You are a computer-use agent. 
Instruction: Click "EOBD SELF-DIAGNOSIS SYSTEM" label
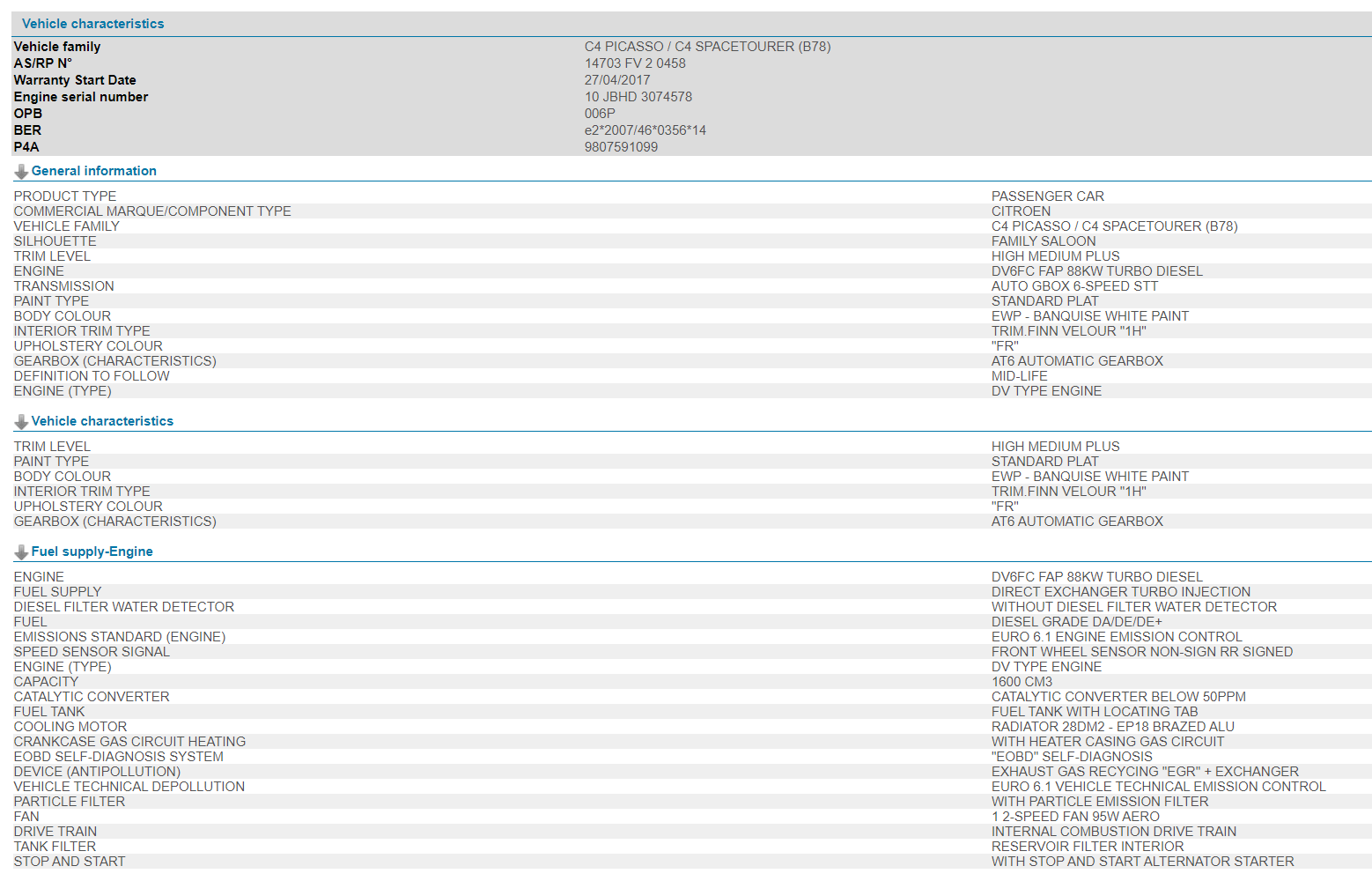[119, 757]
